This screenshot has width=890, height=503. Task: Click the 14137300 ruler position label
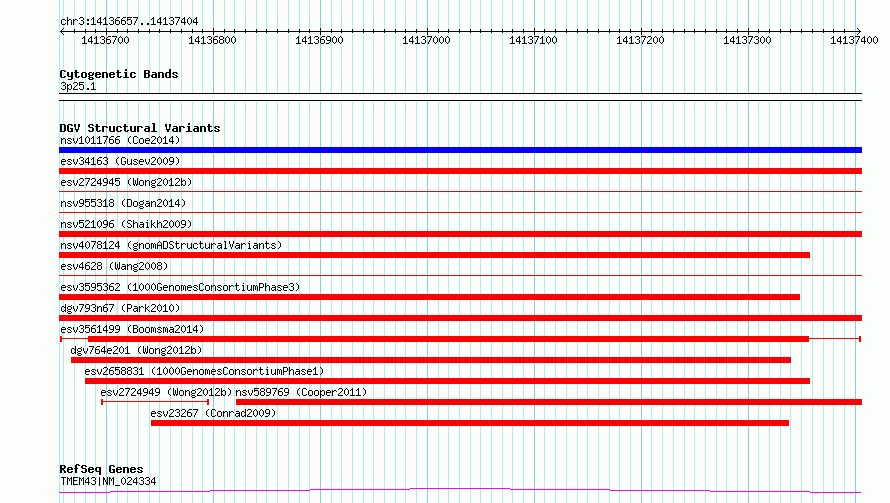tap(748, 40)
